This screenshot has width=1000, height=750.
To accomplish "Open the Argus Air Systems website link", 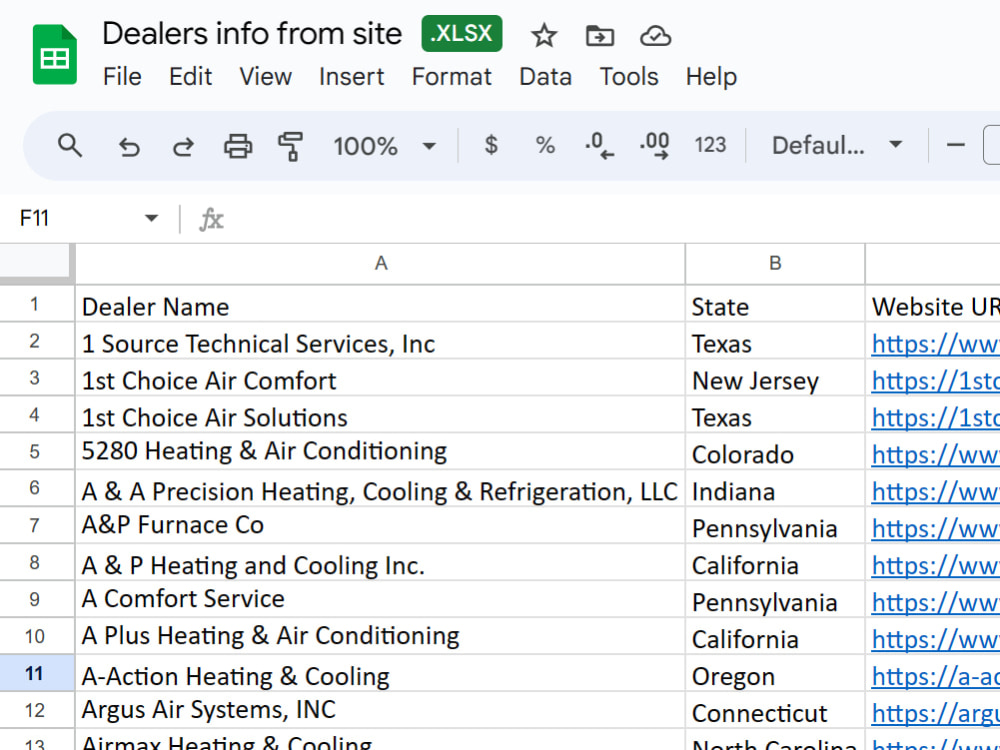I will pos(936,714).
